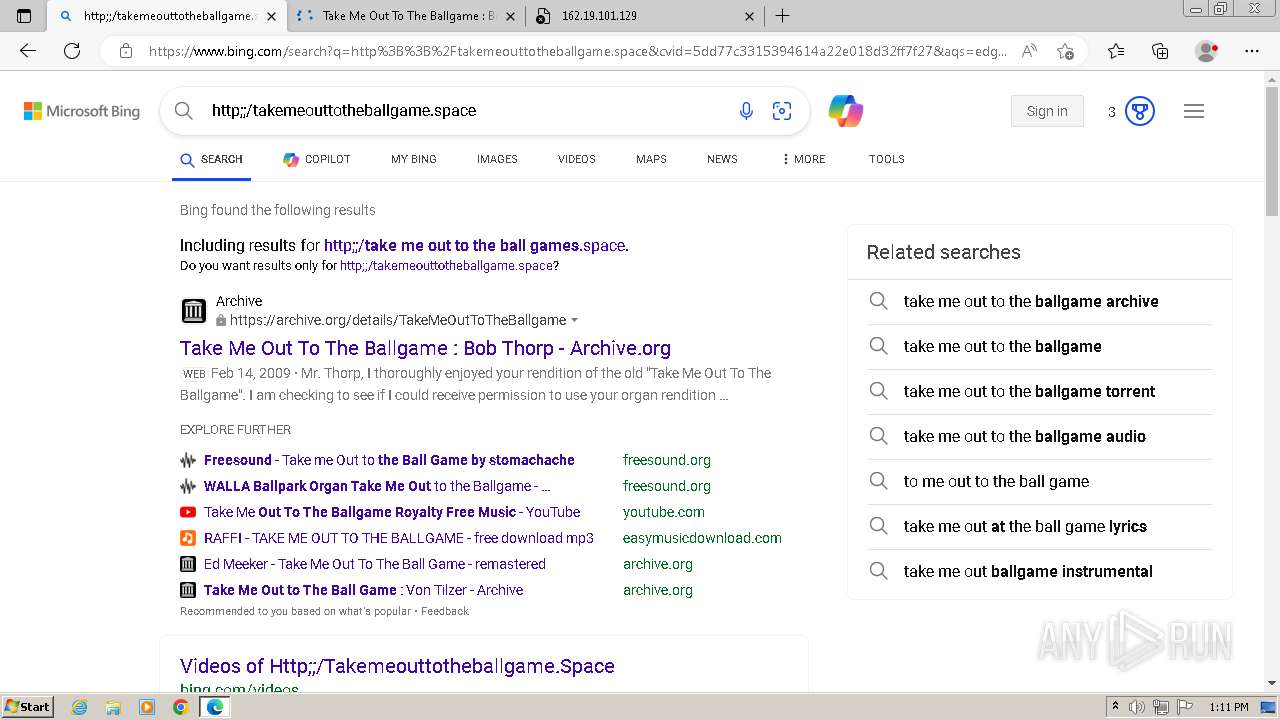
Task: Open the tab actions menu icon
Action: [x=24, y=16]
